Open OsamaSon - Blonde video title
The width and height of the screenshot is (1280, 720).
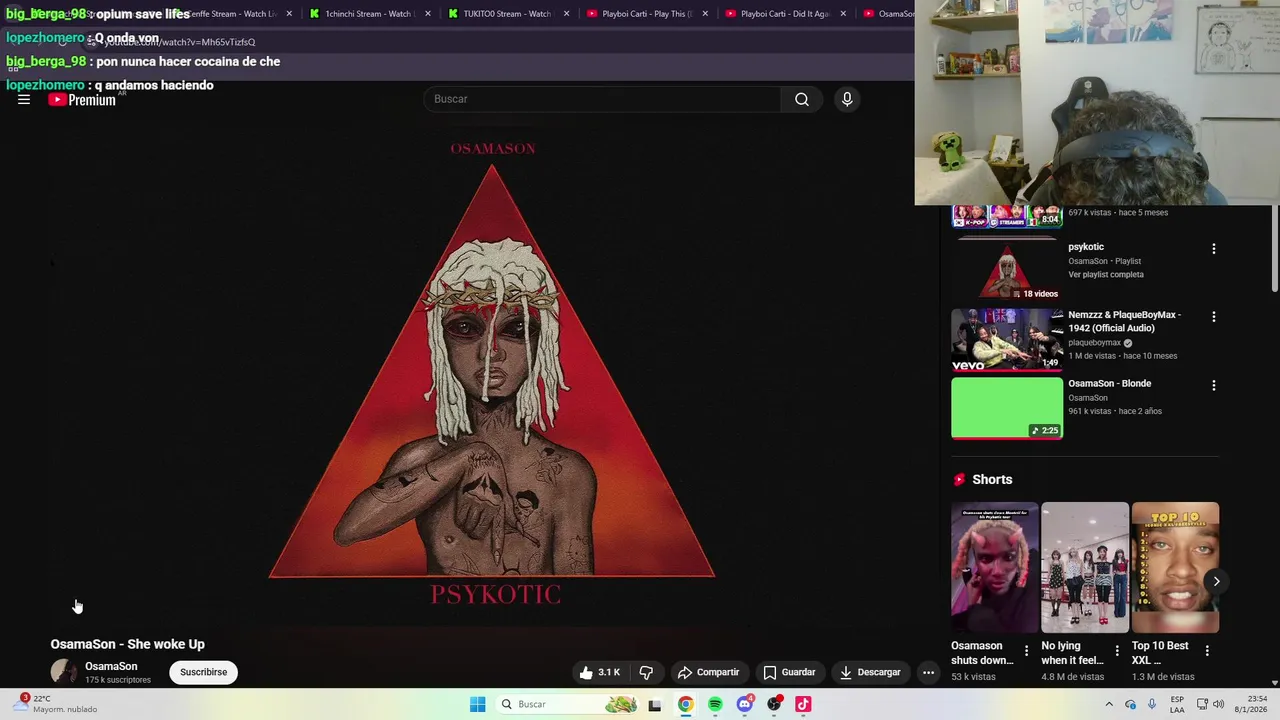1109,383
